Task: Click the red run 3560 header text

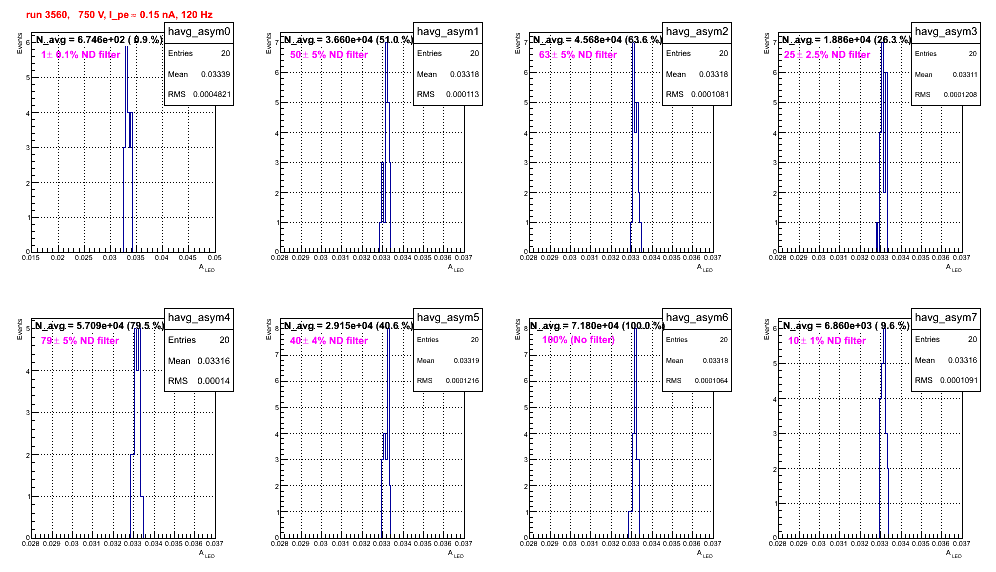Action: 119,15
